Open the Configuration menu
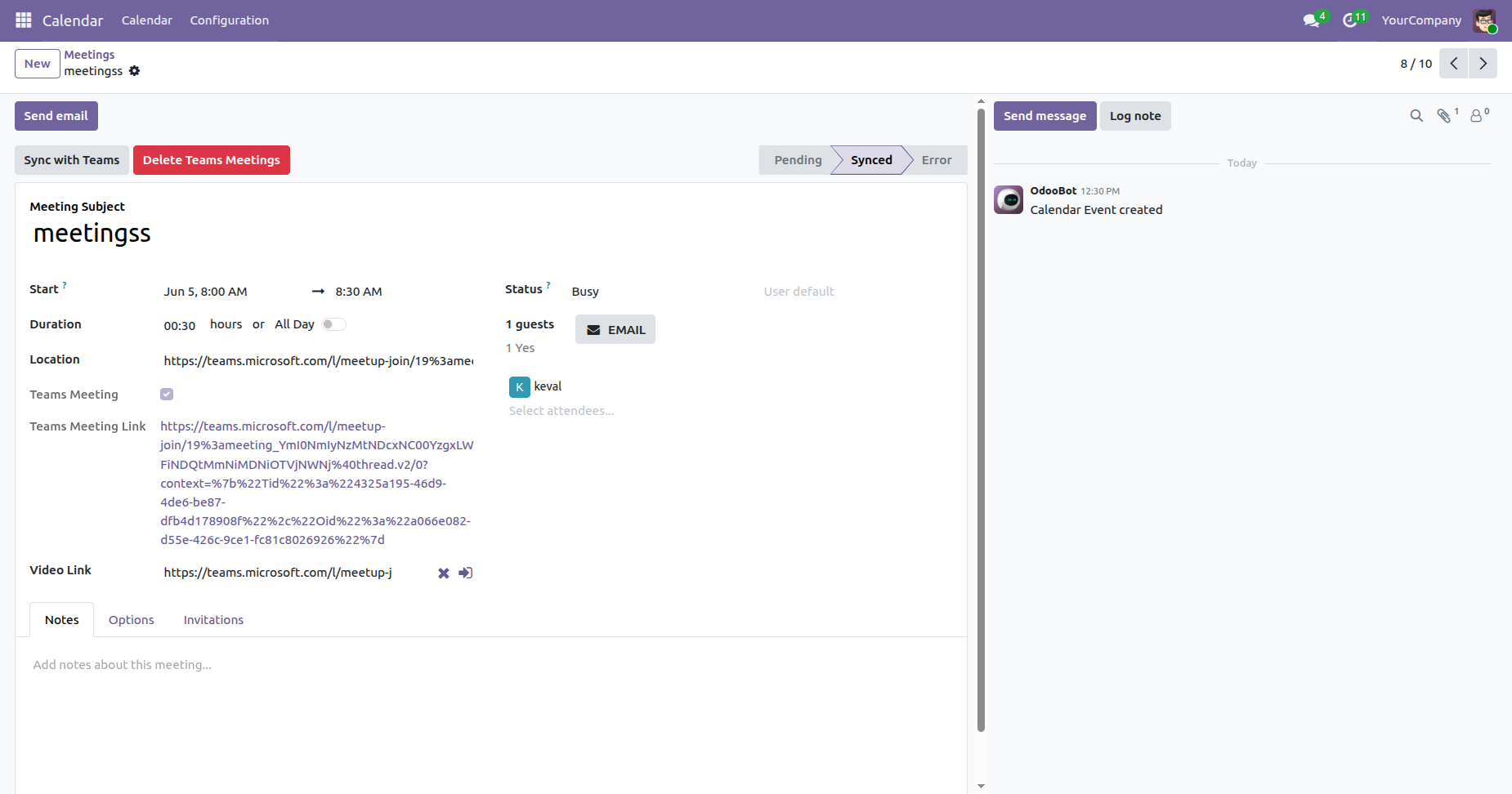This screenshot has width=1512, height=794. point(230,20)
